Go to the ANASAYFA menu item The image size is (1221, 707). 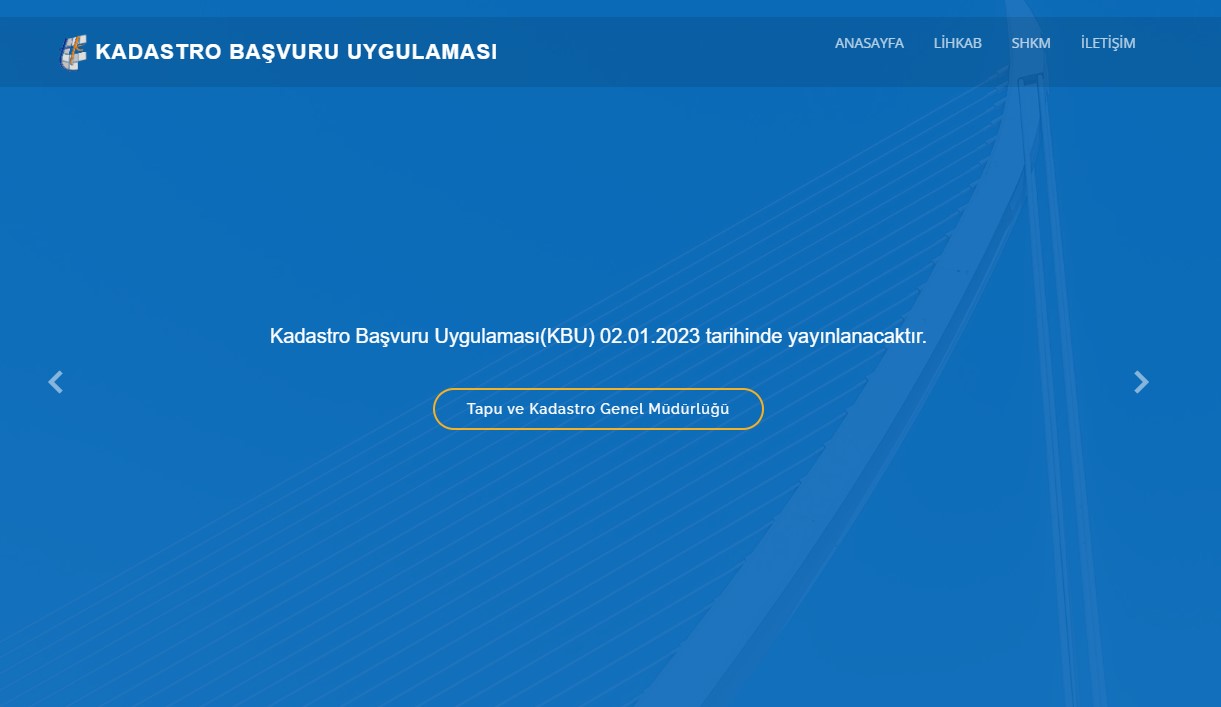click(869, 43)
